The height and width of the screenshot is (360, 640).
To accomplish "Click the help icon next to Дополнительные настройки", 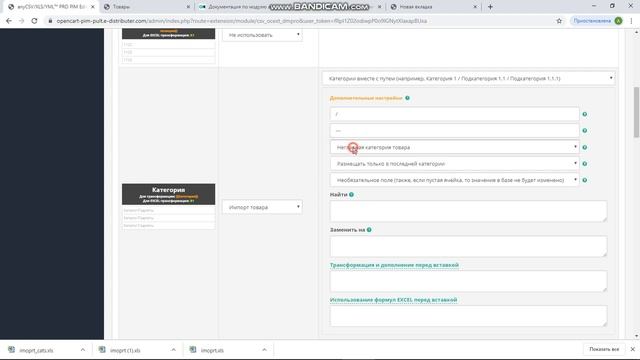I will coord(407,98).
